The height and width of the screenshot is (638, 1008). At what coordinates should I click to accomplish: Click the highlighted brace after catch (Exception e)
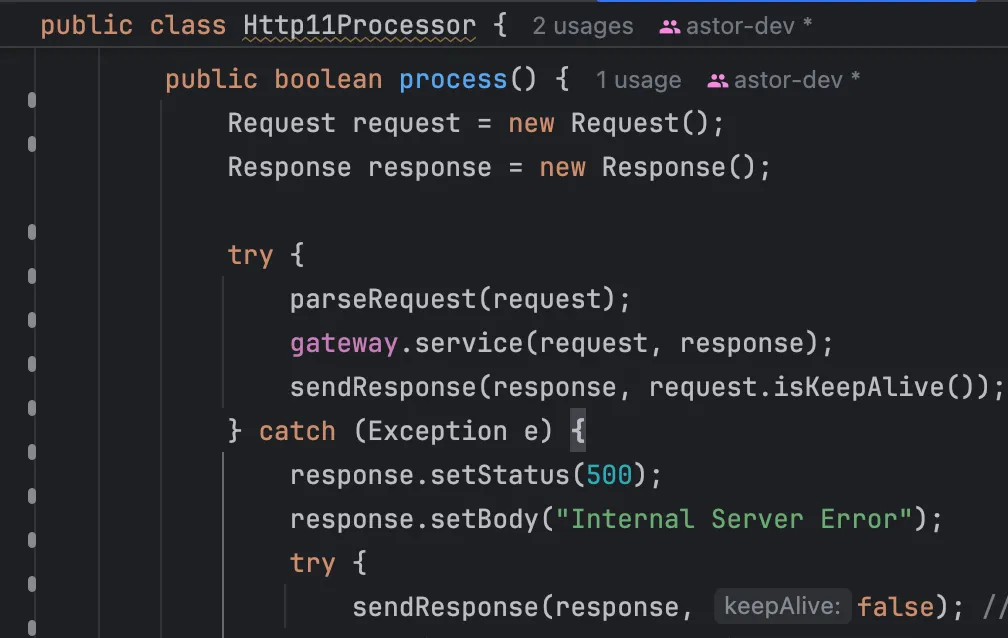pyautogui.click(x=577, y=431)
